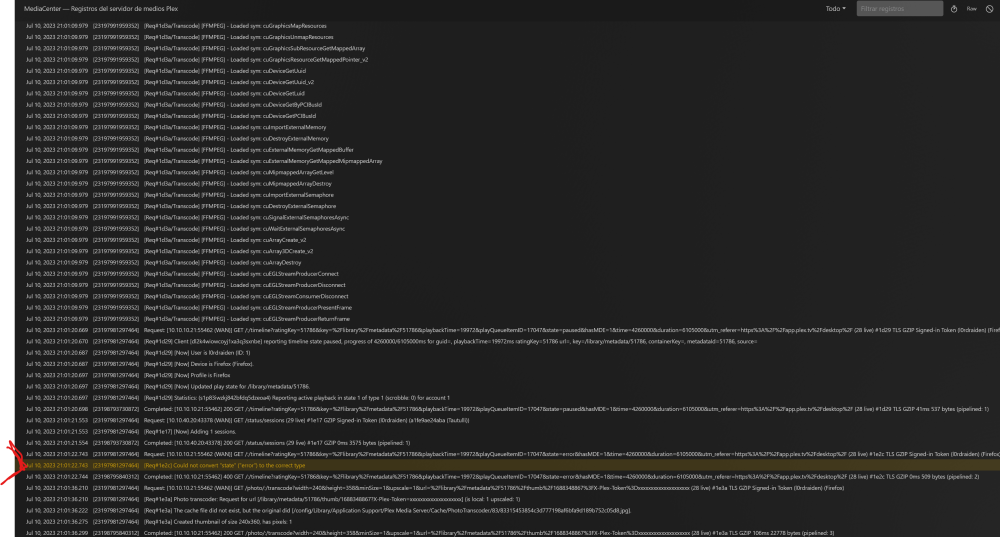Select log line Profile is Firefox
Image resolution: width=1000 pixels, height=537 pixels.
coord(128,375)
